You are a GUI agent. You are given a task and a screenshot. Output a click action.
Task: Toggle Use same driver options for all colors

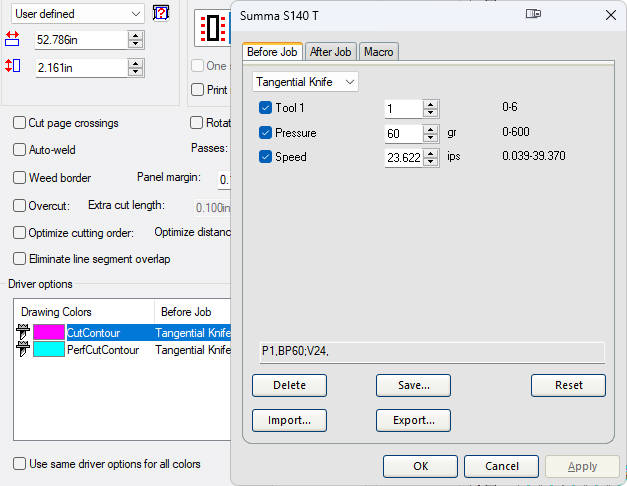[x=19, y=464]
